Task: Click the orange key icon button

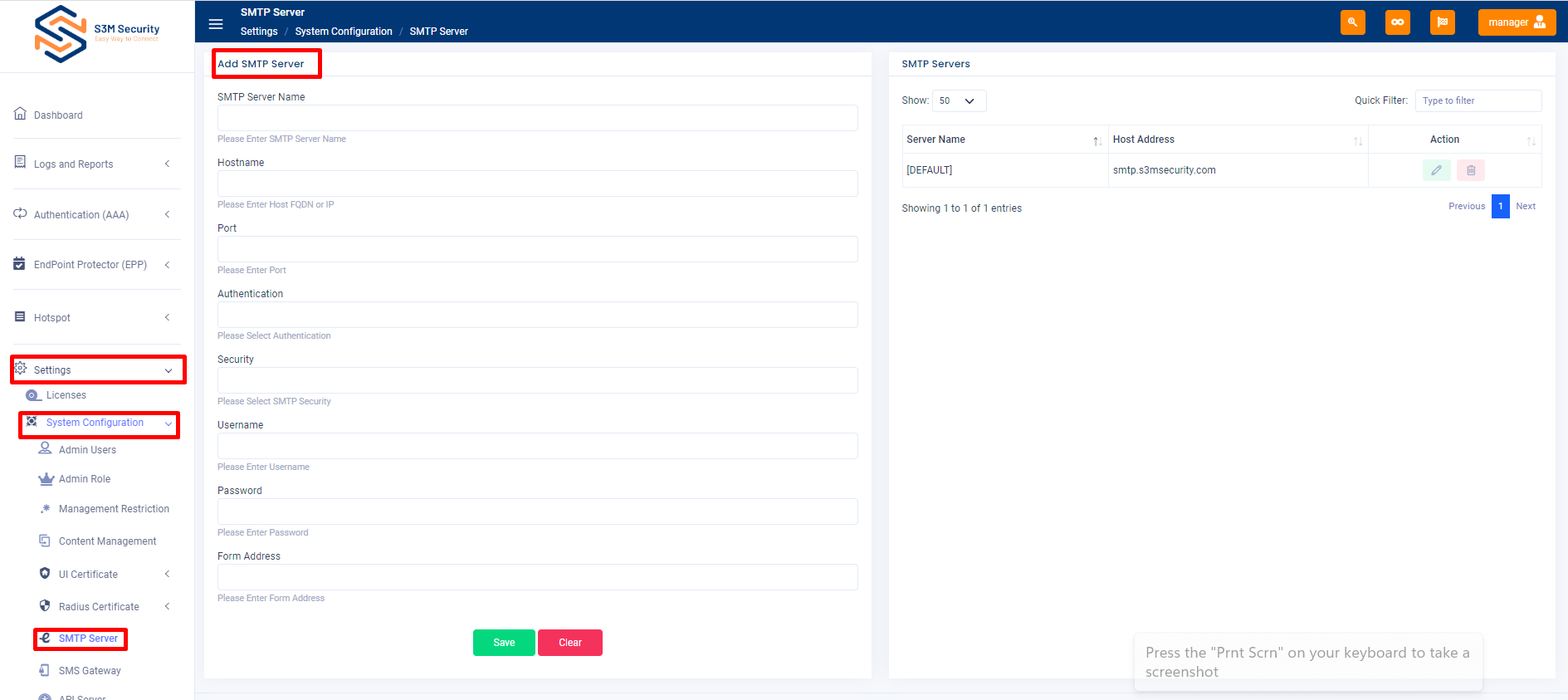Action: [1353, 22]
